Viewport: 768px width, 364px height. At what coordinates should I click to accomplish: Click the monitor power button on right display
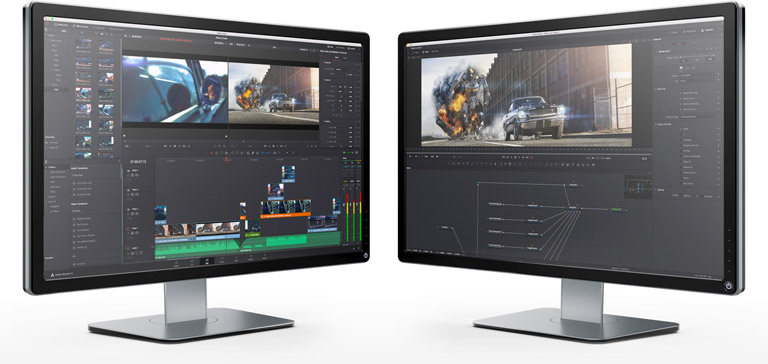coord(730,285)
